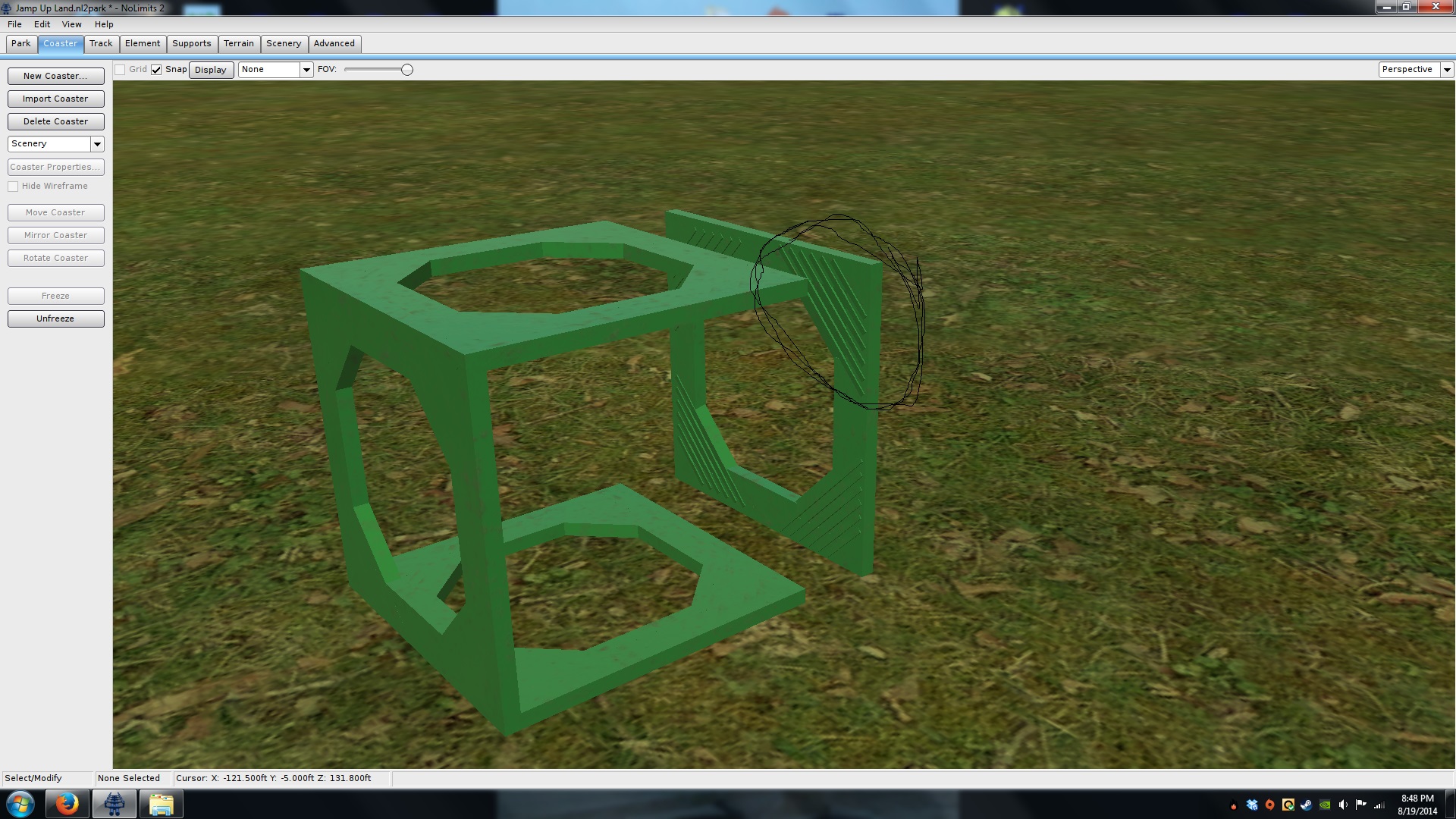This screenshot has height=819, width=1456.
Task: Enable the Grid checkbox
Action: pos(120,70)
